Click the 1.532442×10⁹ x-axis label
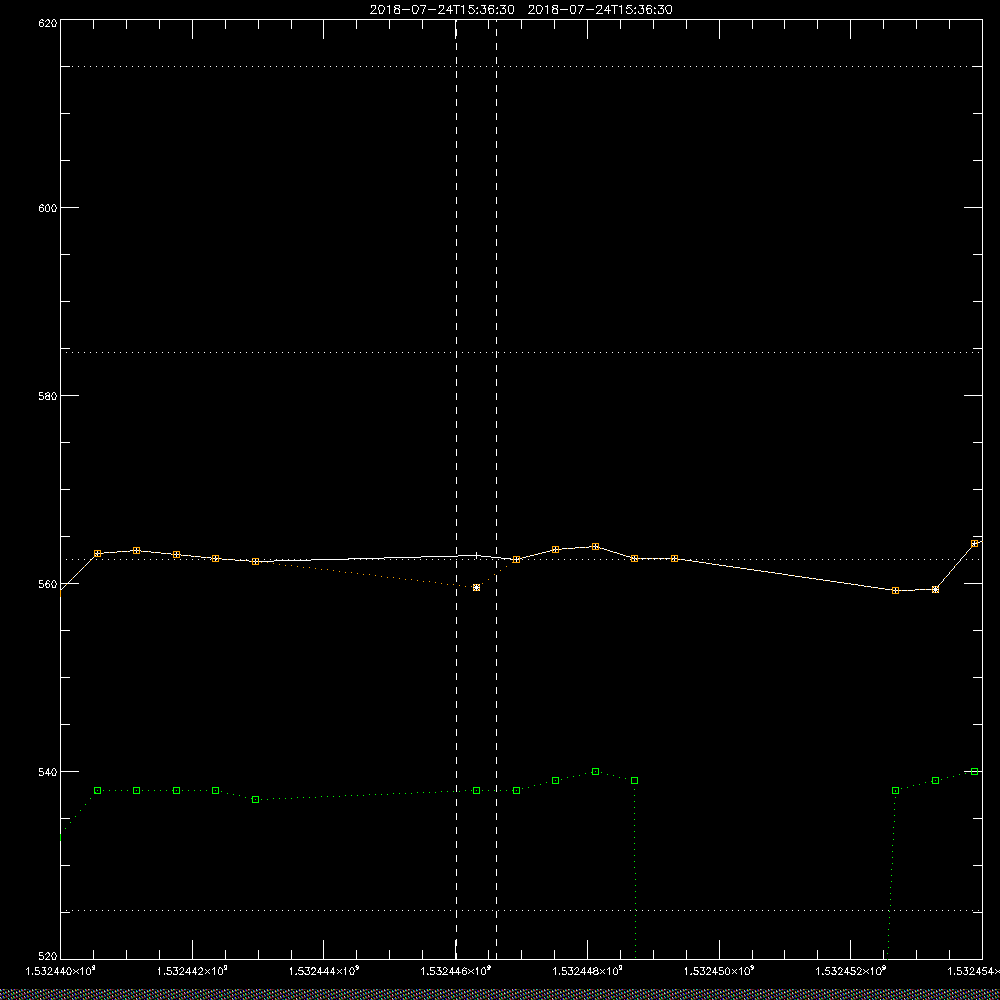Image resolution: width=1000 pixels, height=1000 pixels. [x=192, y=971]
